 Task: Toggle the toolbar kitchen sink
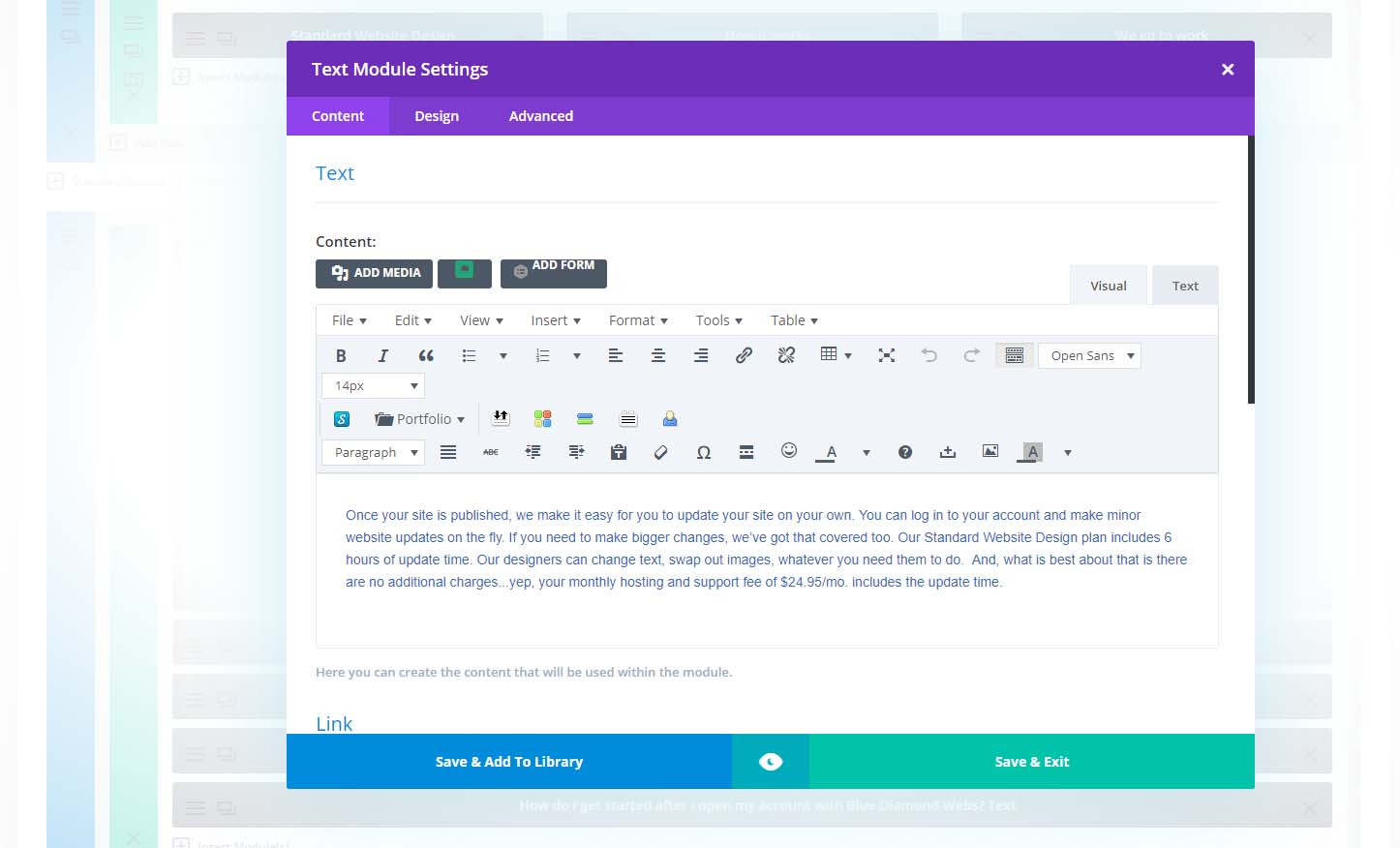[1015, 356]
